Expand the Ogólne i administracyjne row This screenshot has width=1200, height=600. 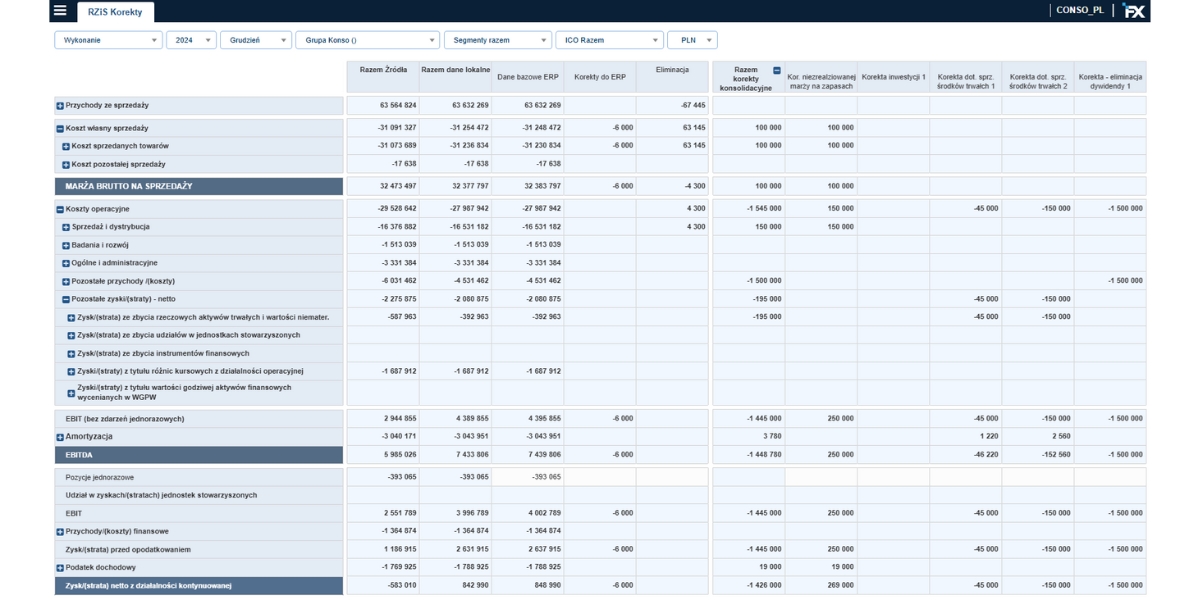[x=66, y=263]
